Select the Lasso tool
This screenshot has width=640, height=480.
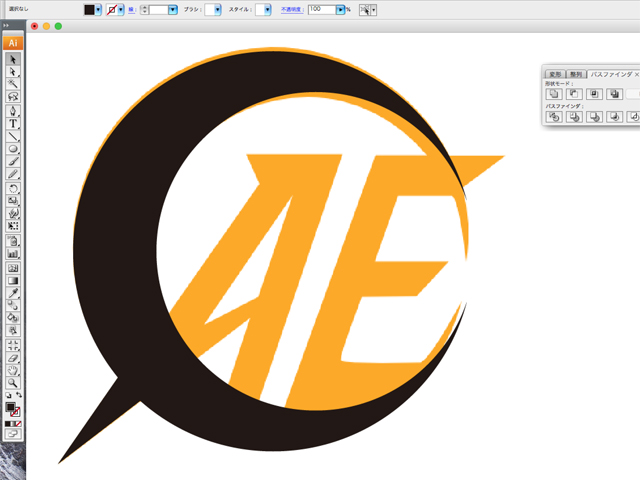[13, 96]
